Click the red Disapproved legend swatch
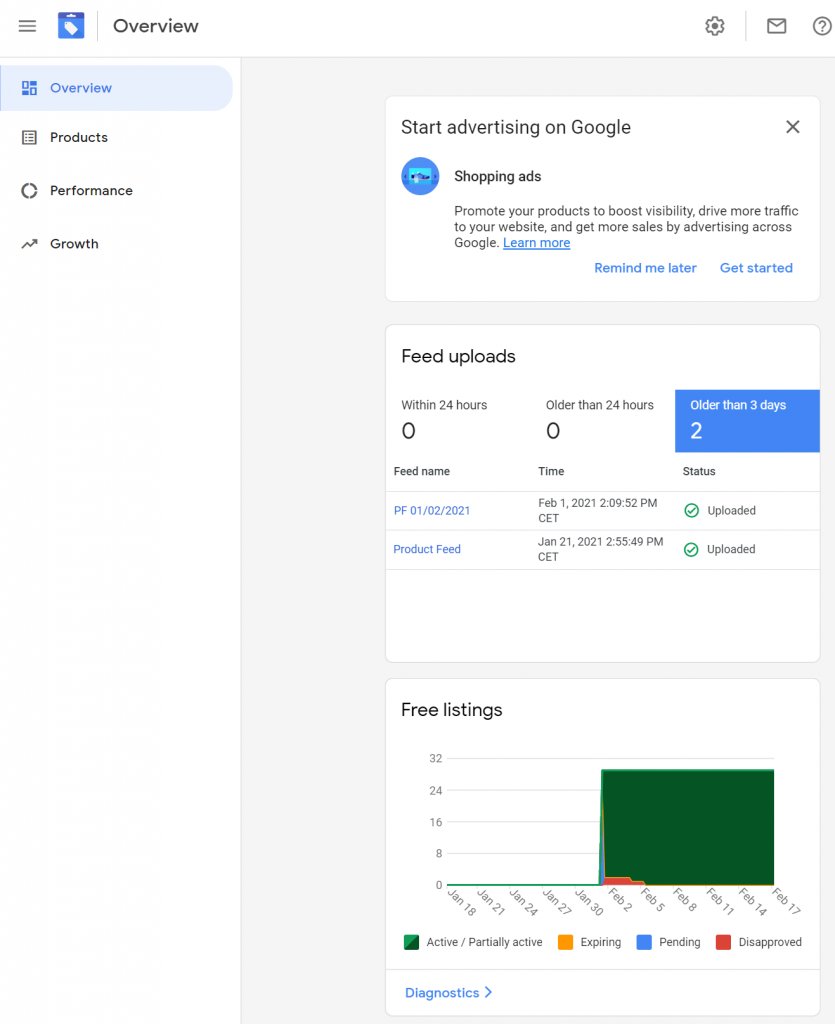 click(x=723, y=942)
